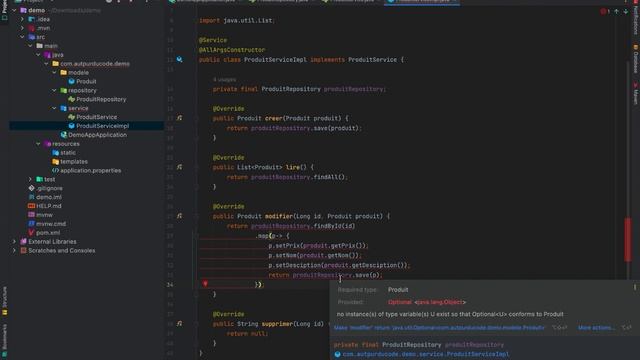Image resolution: width=640 pixels, height=360 pixels.
Task: Expand the test folder
Action: tap(31, 180)
